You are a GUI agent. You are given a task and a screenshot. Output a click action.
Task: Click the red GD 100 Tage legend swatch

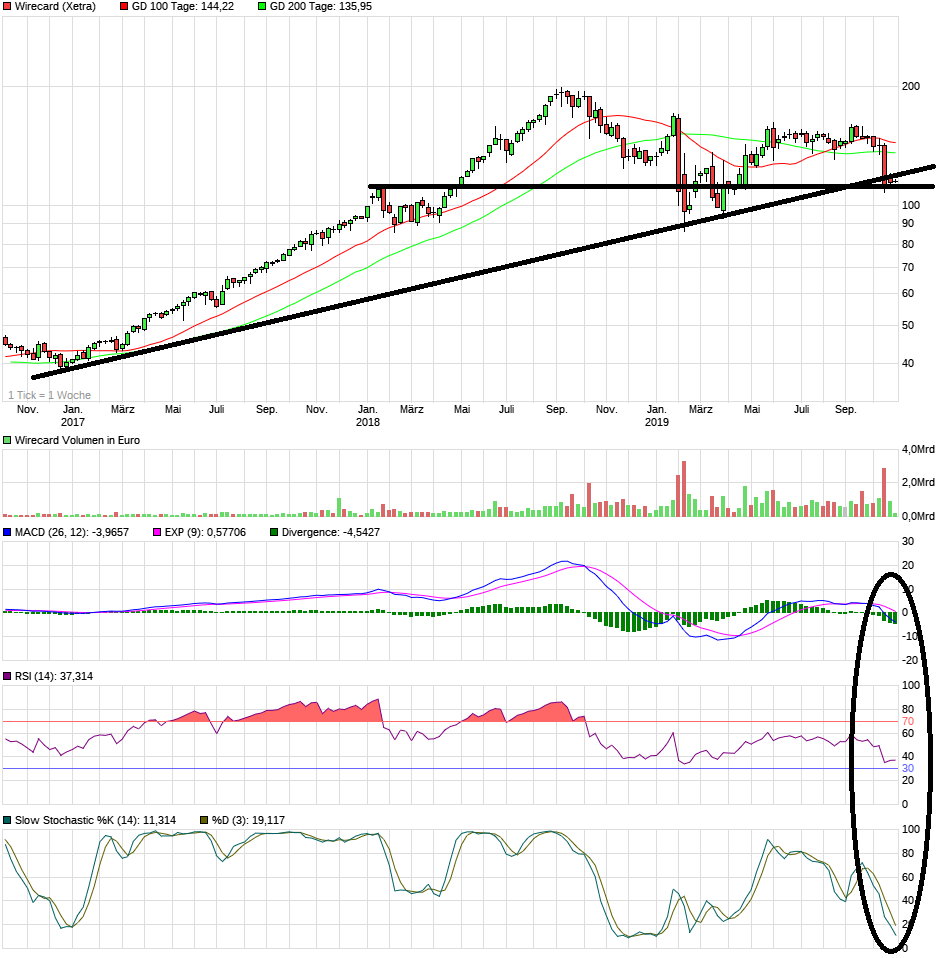pos(124,7)
